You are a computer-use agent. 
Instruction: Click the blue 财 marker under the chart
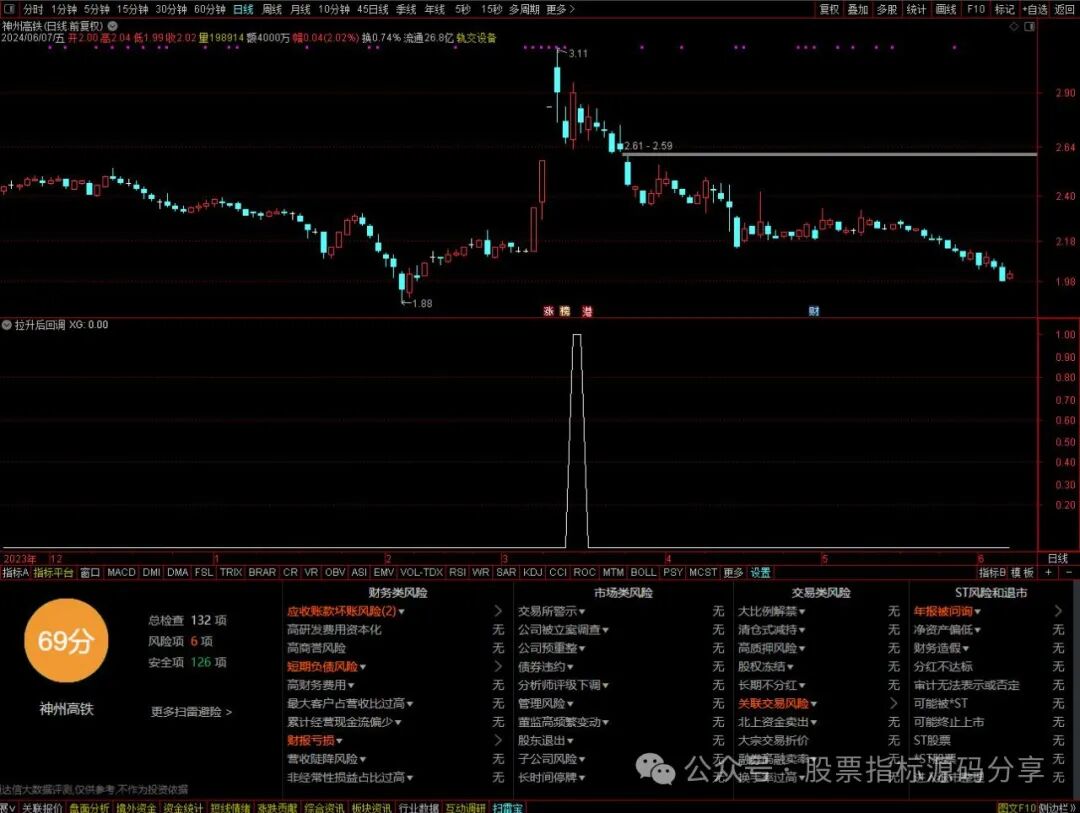[x=813, y=311]
